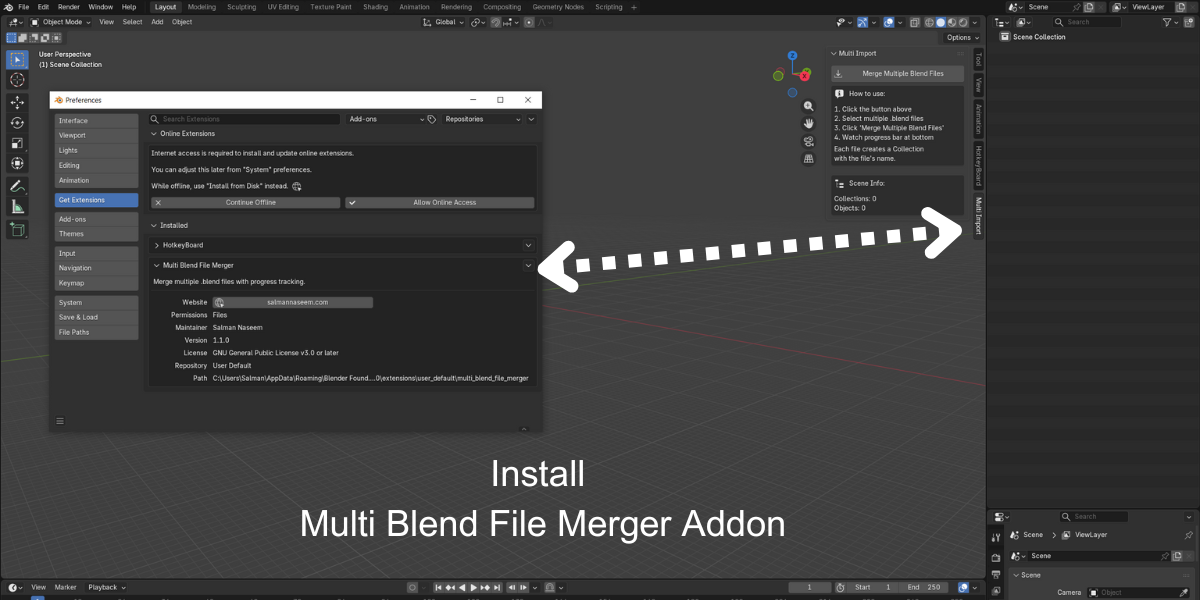Open the Render menu

click(68, 7)
